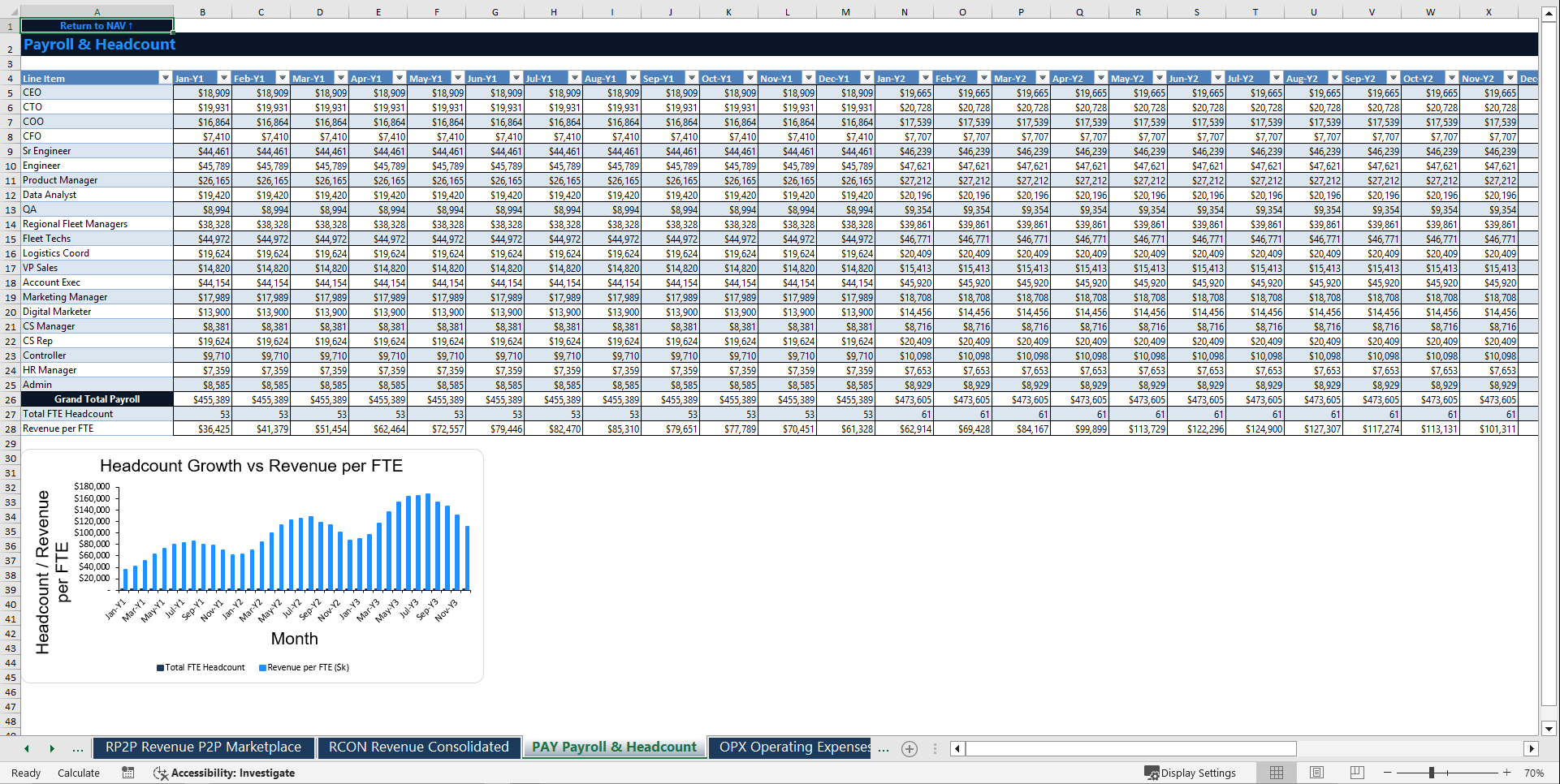Screen dimensions: 1560x784
Task: Click the chart vertical axis title
Action: (52, 572)
